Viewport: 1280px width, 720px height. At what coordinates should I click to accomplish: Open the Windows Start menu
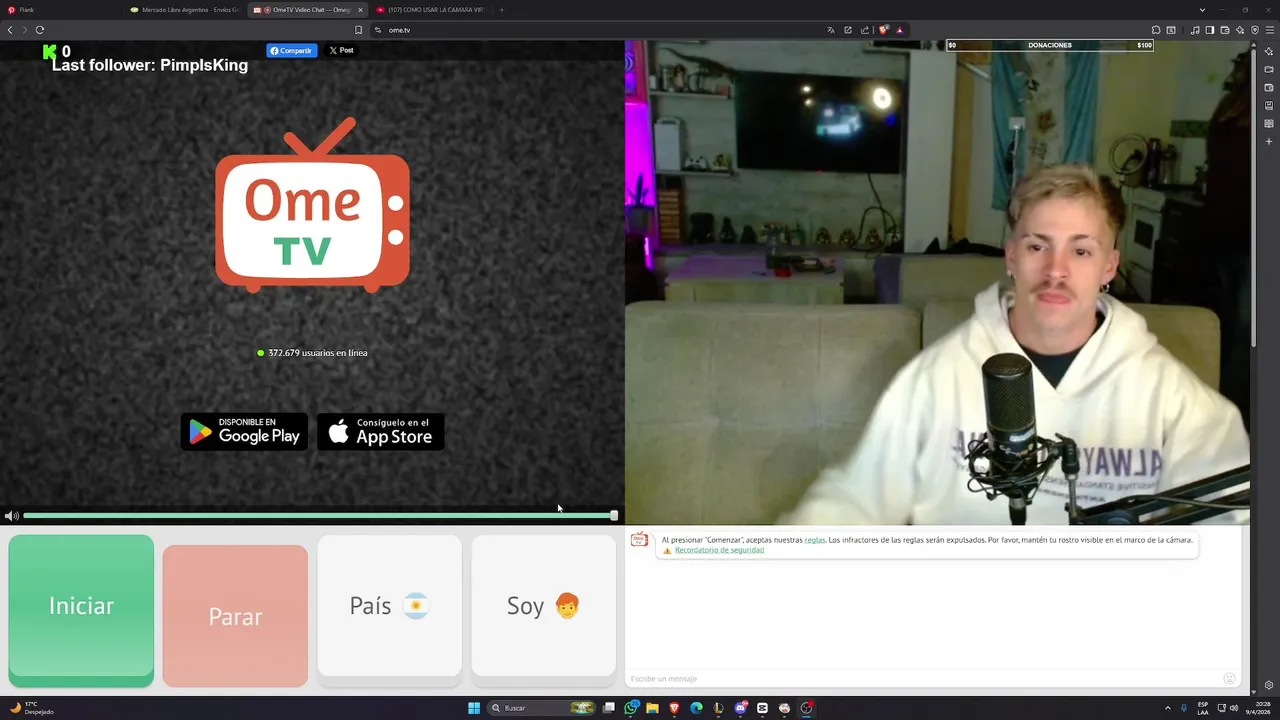pos(474,708)
